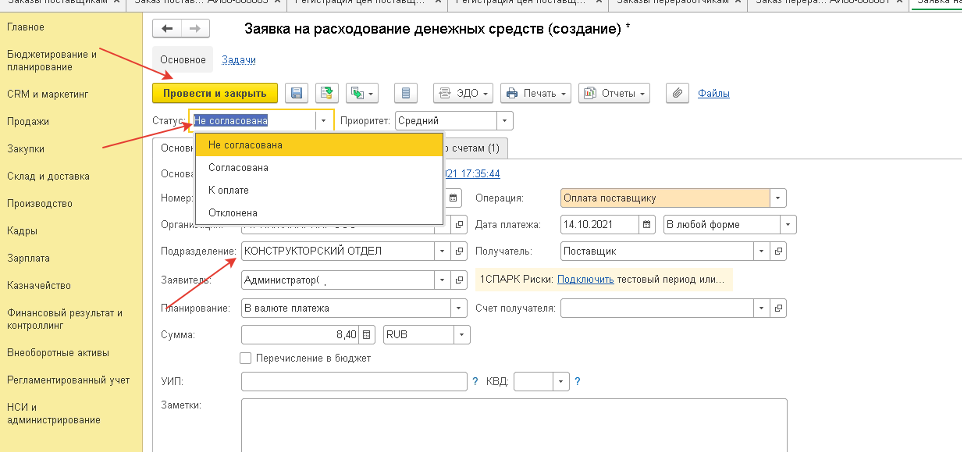
Task: Collapse the Статус dropdown arrow
Action: [x=324, y=121]
